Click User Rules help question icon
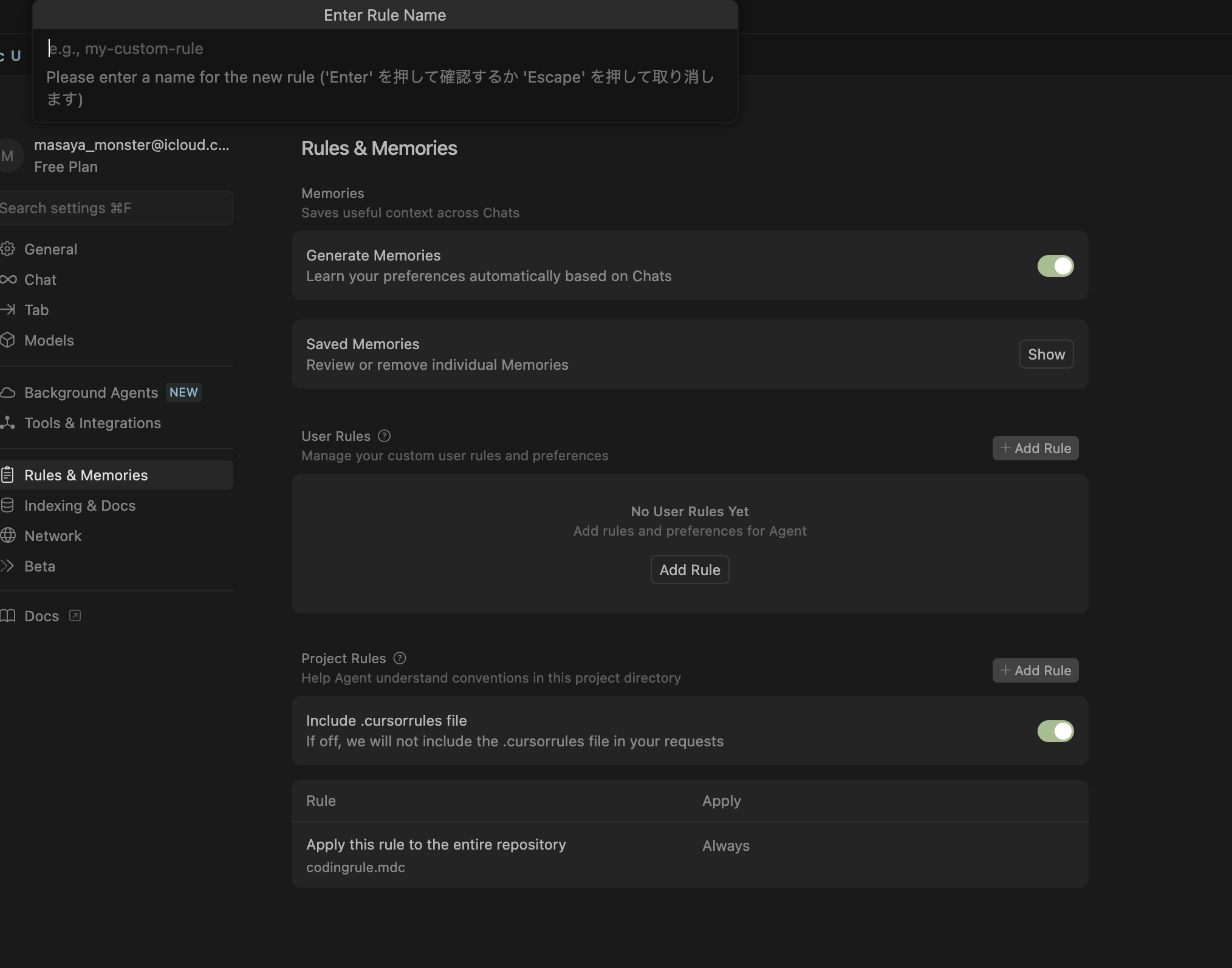 [384, 436]
